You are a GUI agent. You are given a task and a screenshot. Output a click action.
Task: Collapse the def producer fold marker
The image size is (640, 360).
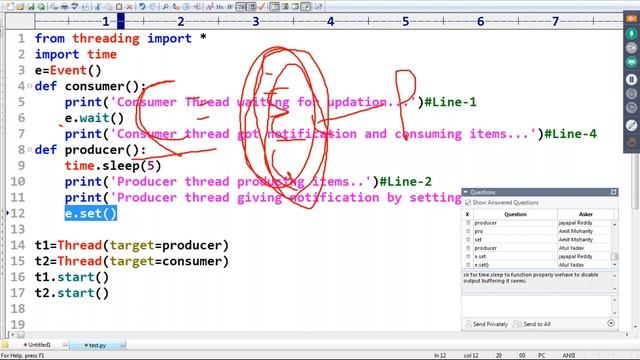(29, 150)
